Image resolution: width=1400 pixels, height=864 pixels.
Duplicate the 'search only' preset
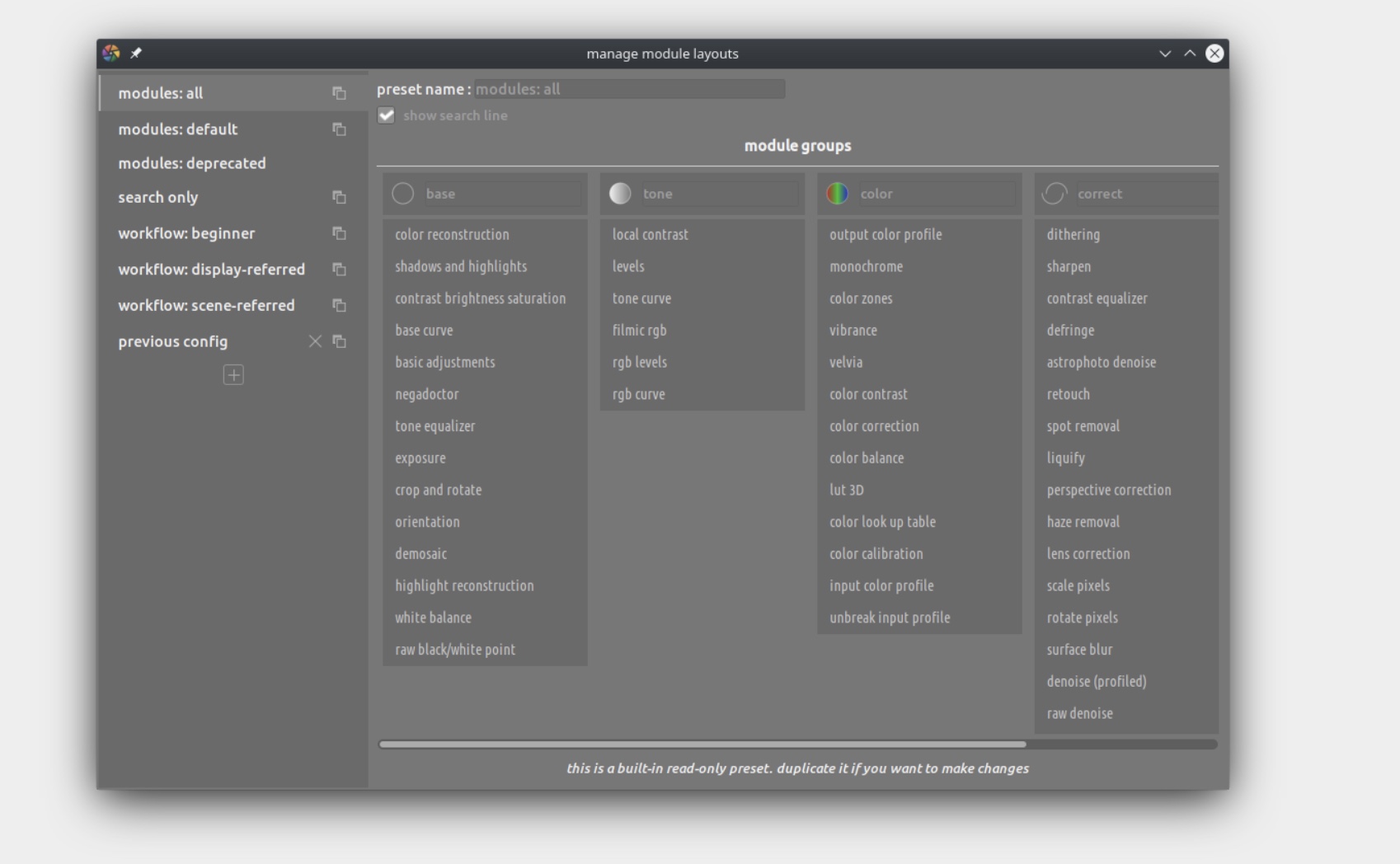pyautogui.click(x=339, y=197)
